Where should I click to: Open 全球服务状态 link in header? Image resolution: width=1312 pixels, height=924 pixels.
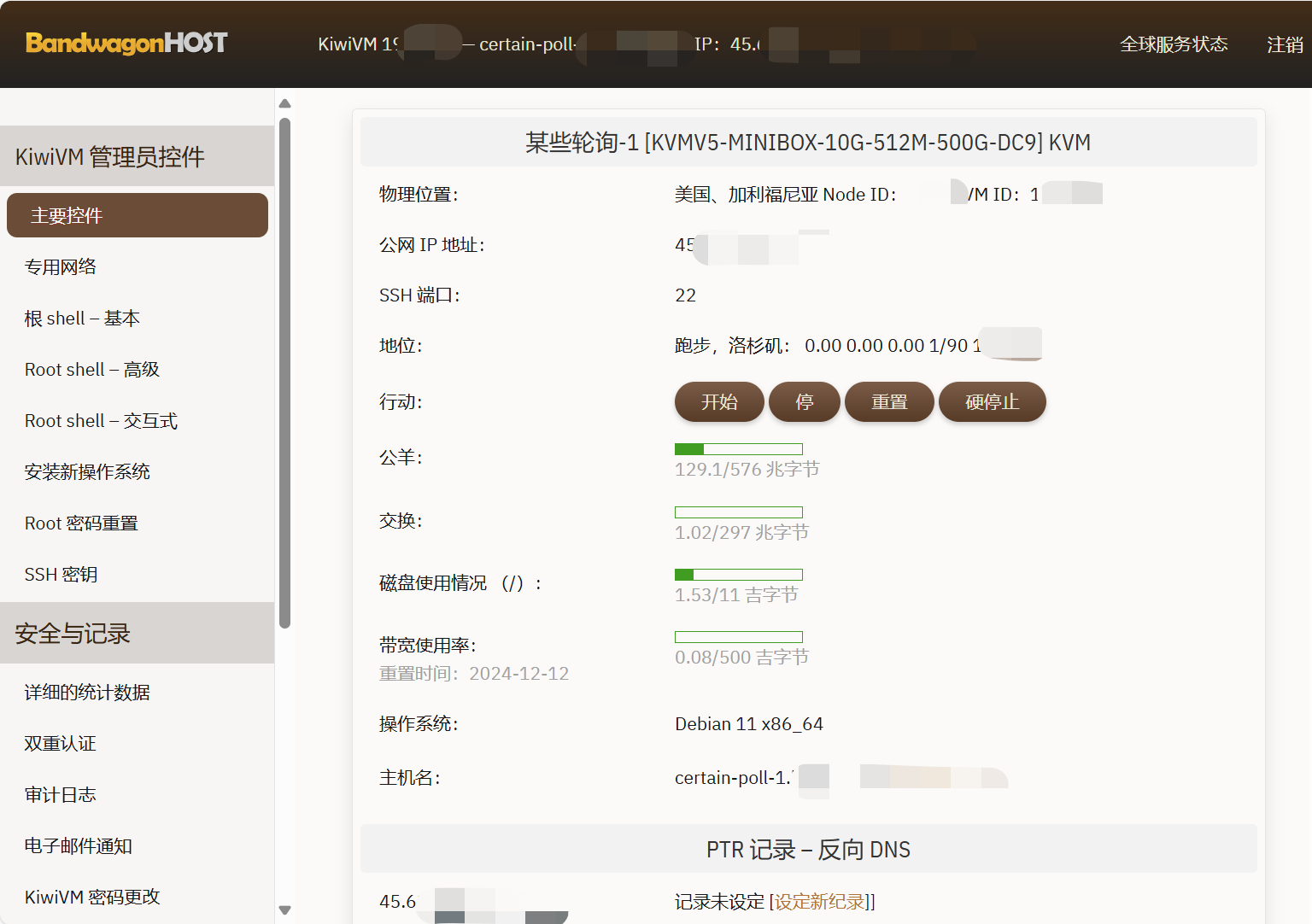tap(1174, 44)
